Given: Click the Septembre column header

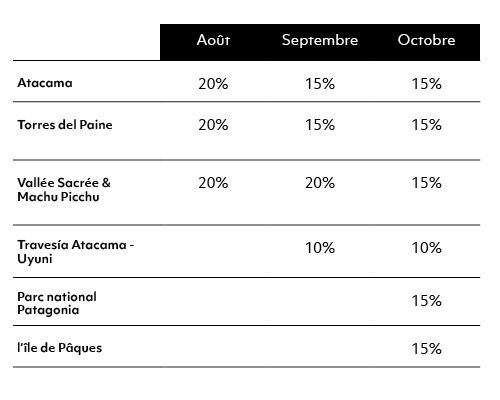Looking at the screenshot, I should [x=320, y=41].
